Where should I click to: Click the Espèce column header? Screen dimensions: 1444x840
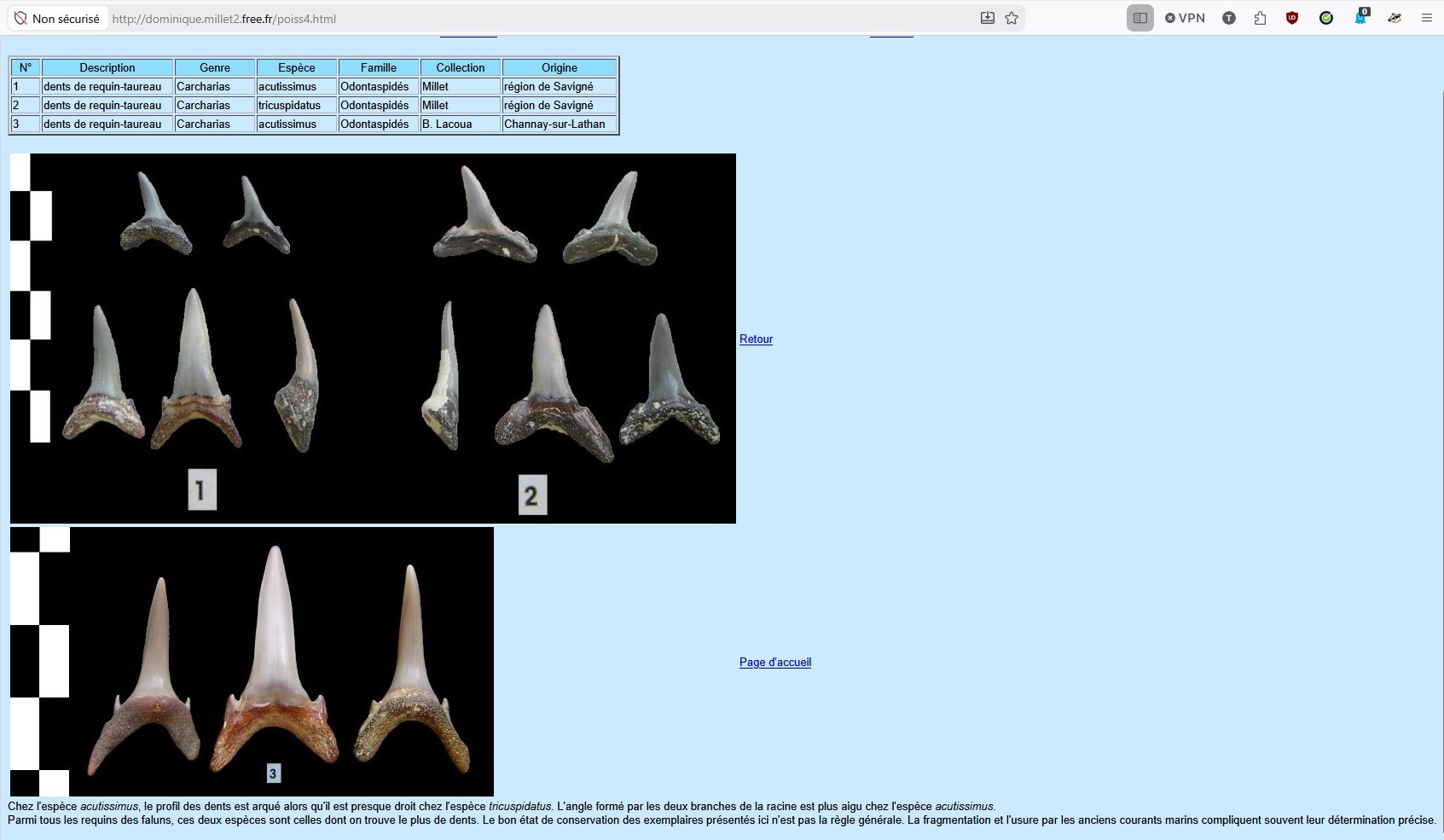pos(296,68)
